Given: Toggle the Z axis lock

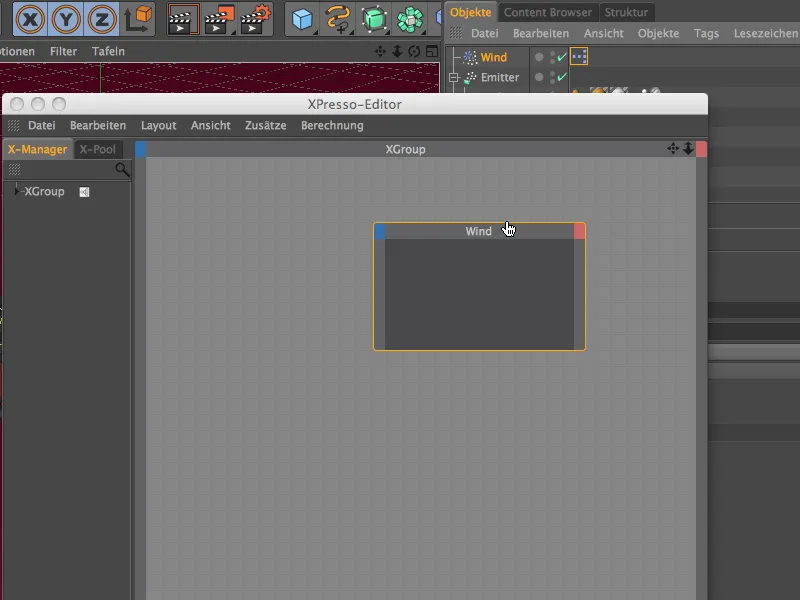Looking at the screenshot, I should click(101, 18).
